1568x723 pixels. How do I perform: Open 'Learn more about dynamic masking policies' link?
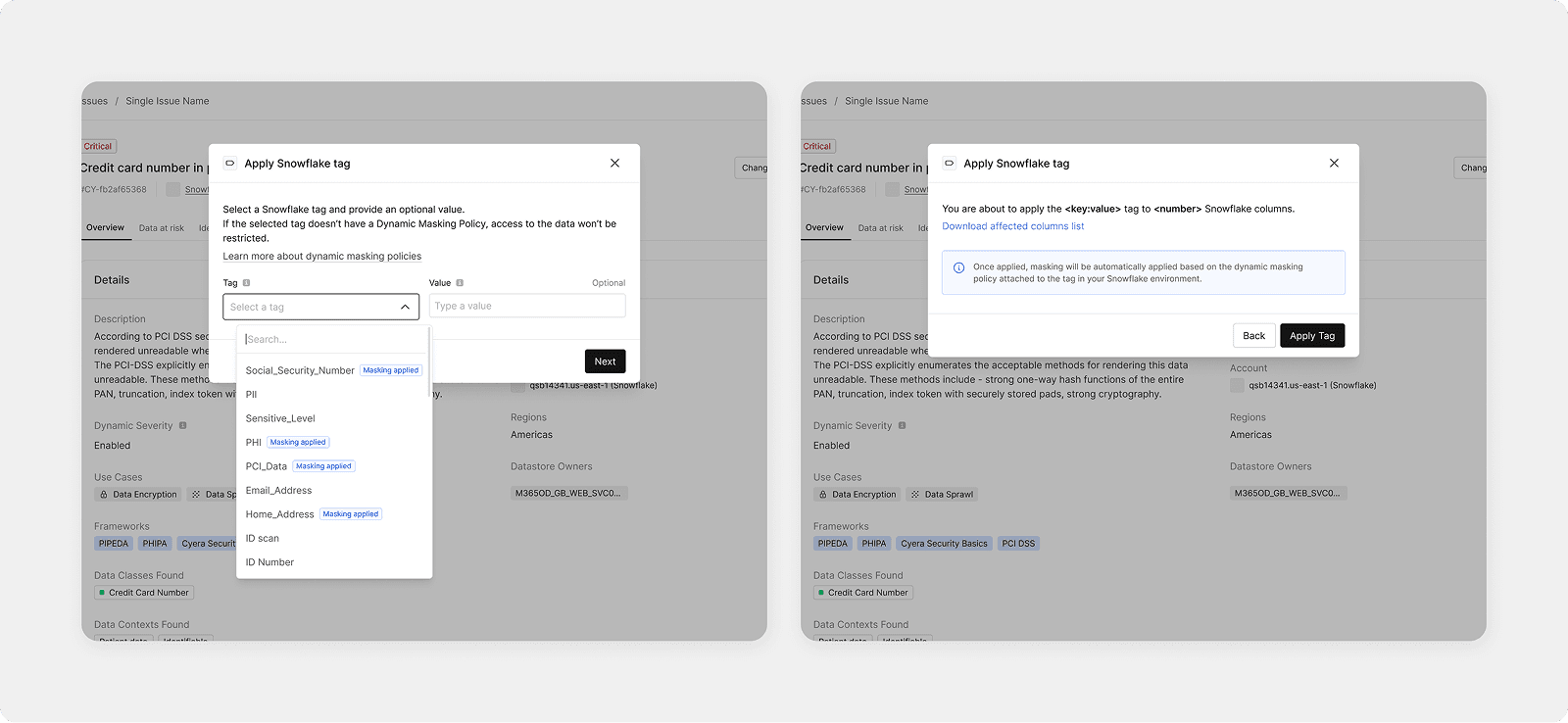pos(321,257)
